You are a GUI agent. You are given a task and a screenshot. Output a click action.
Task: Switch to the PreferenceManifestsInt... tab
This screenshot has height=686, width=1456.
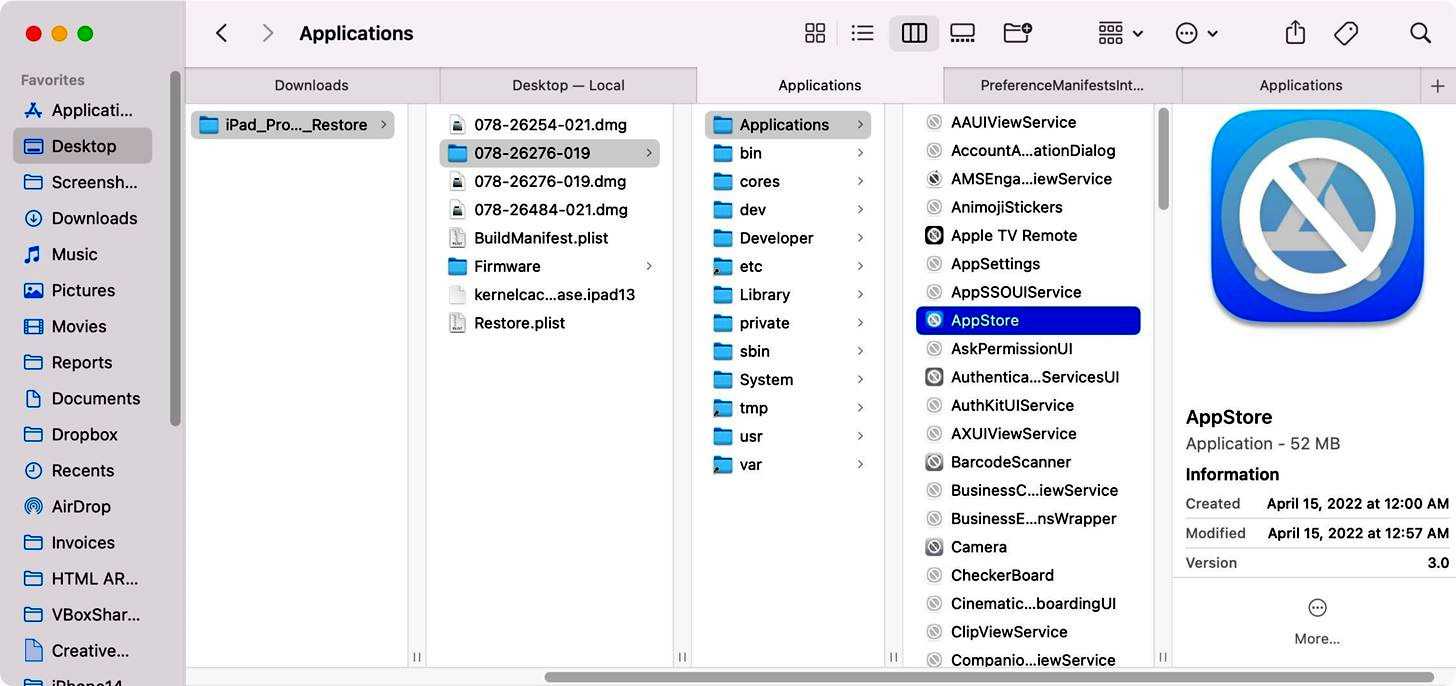tap(1062, 86)
